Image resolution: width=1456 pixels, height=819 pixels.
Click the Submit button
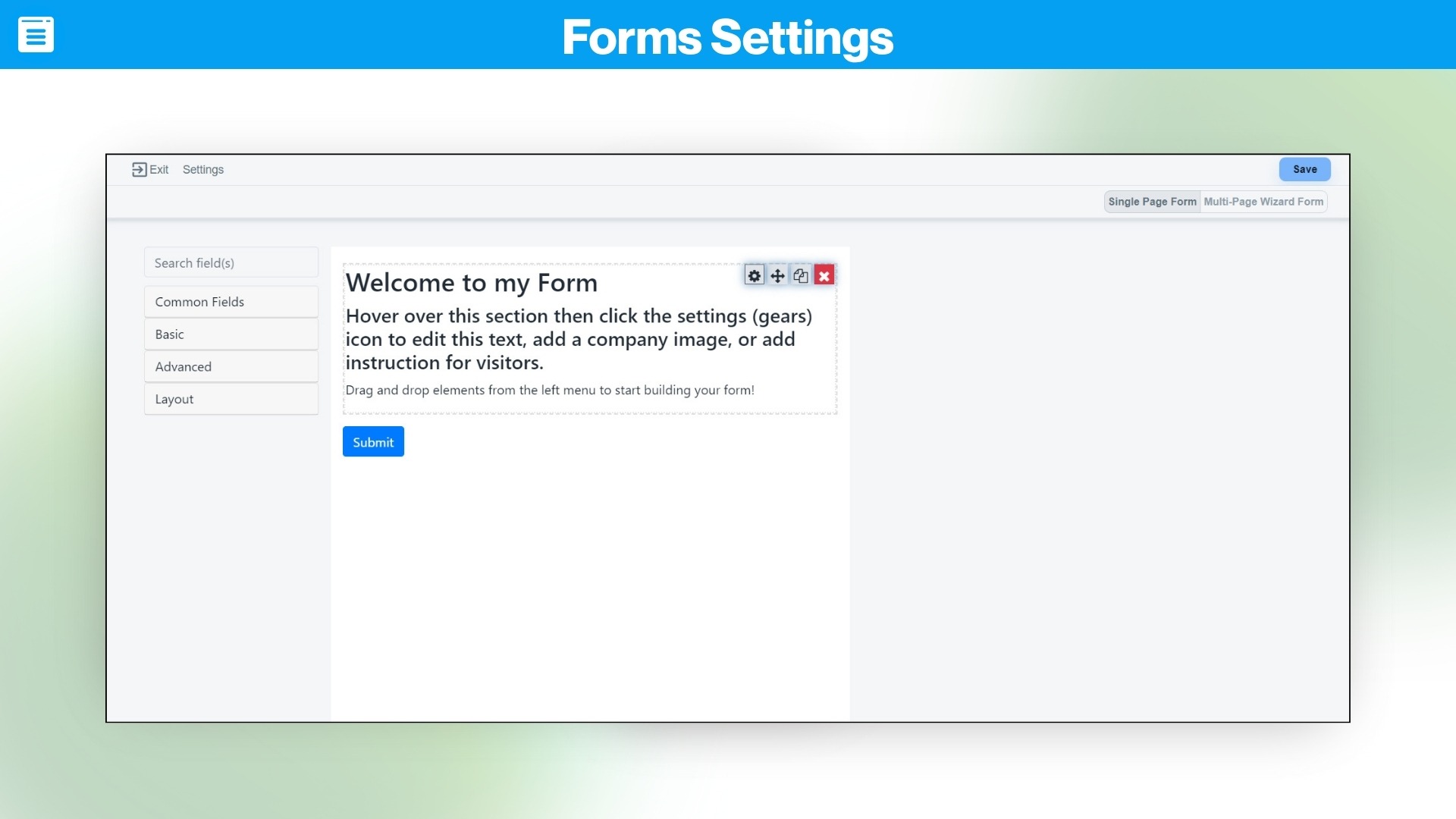pyautogui.click(x=372, y=441)
